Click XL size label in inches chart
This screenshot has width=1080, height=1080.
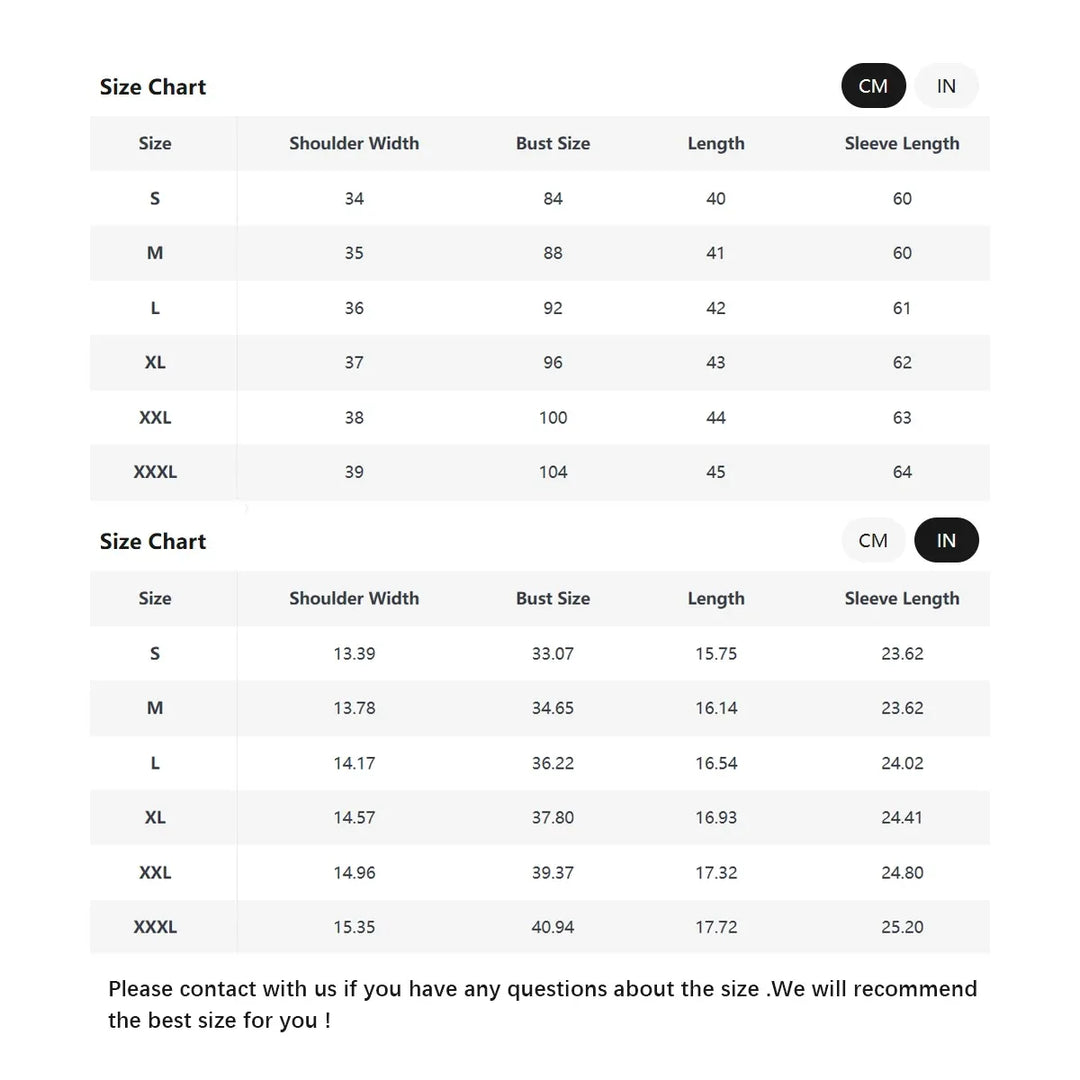pos(155,817)
